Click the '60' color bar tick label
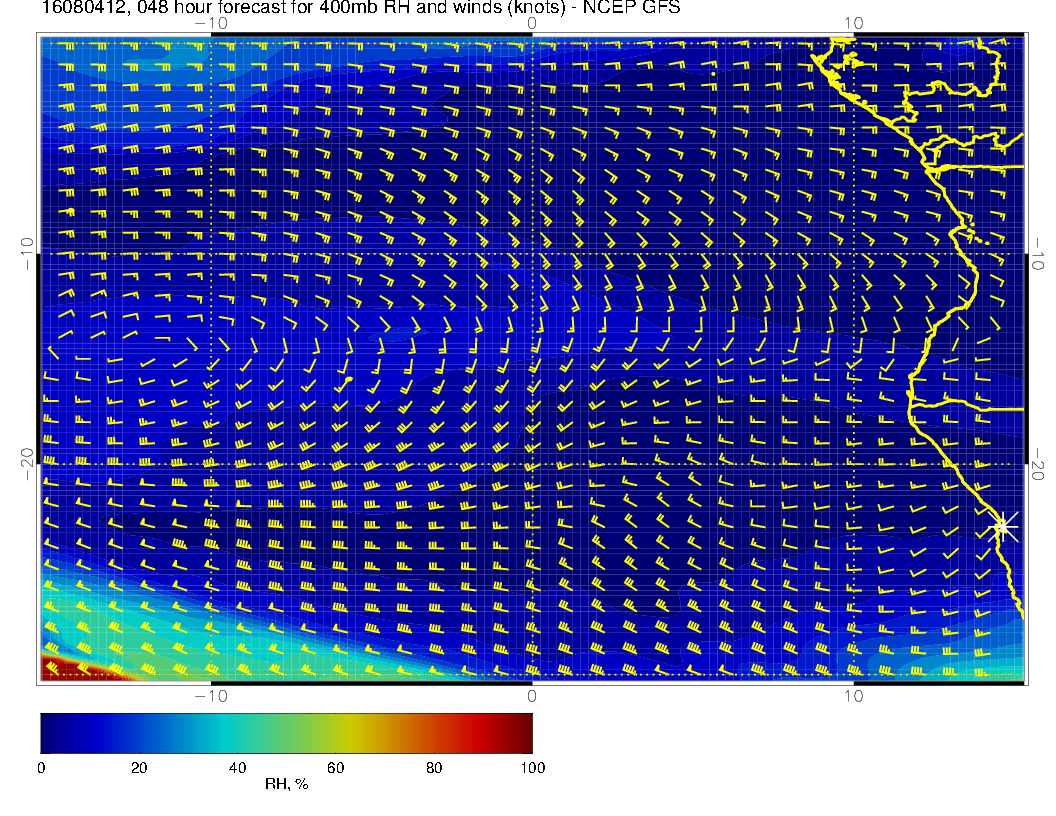 tap(335, 768)
